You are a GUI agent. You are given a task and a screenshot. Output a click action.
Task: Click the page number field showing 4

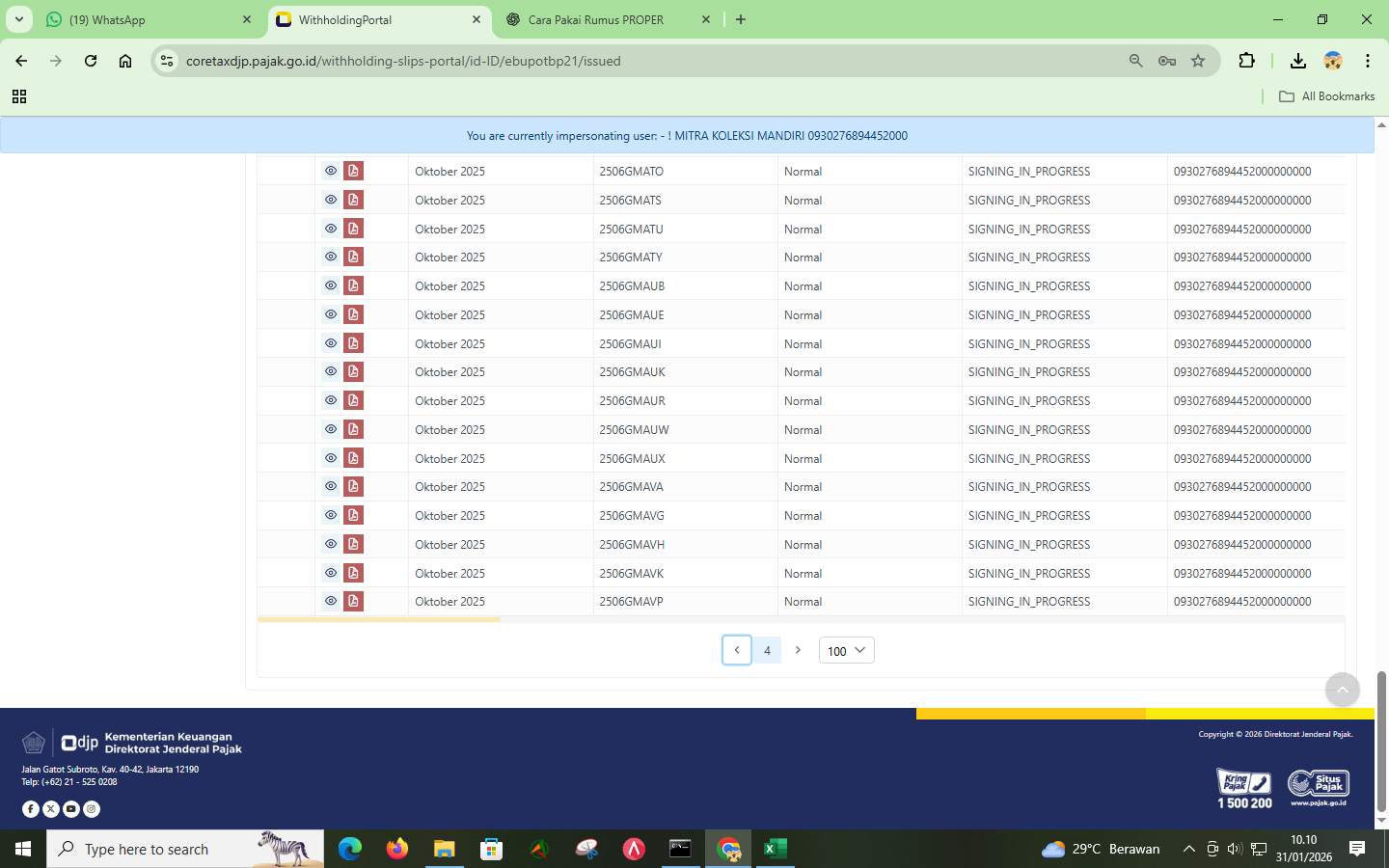point(767,650)
